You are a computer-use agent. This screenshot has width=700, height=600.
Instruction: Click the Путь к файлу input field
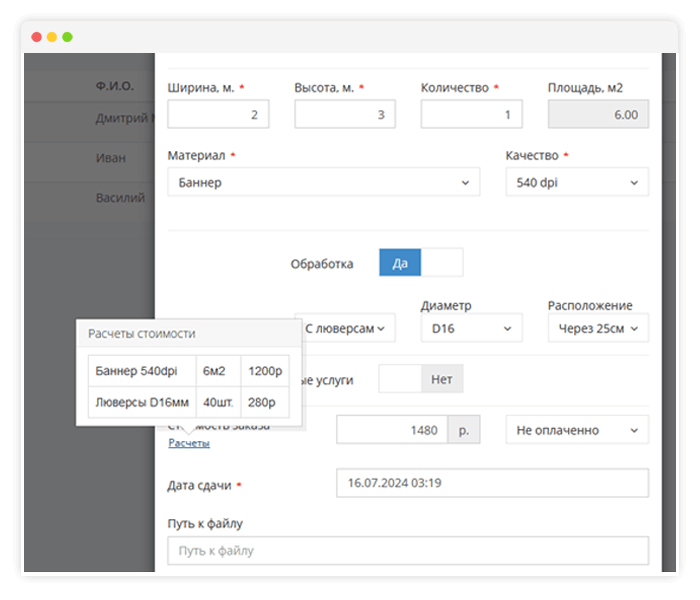tap(408, 551)
